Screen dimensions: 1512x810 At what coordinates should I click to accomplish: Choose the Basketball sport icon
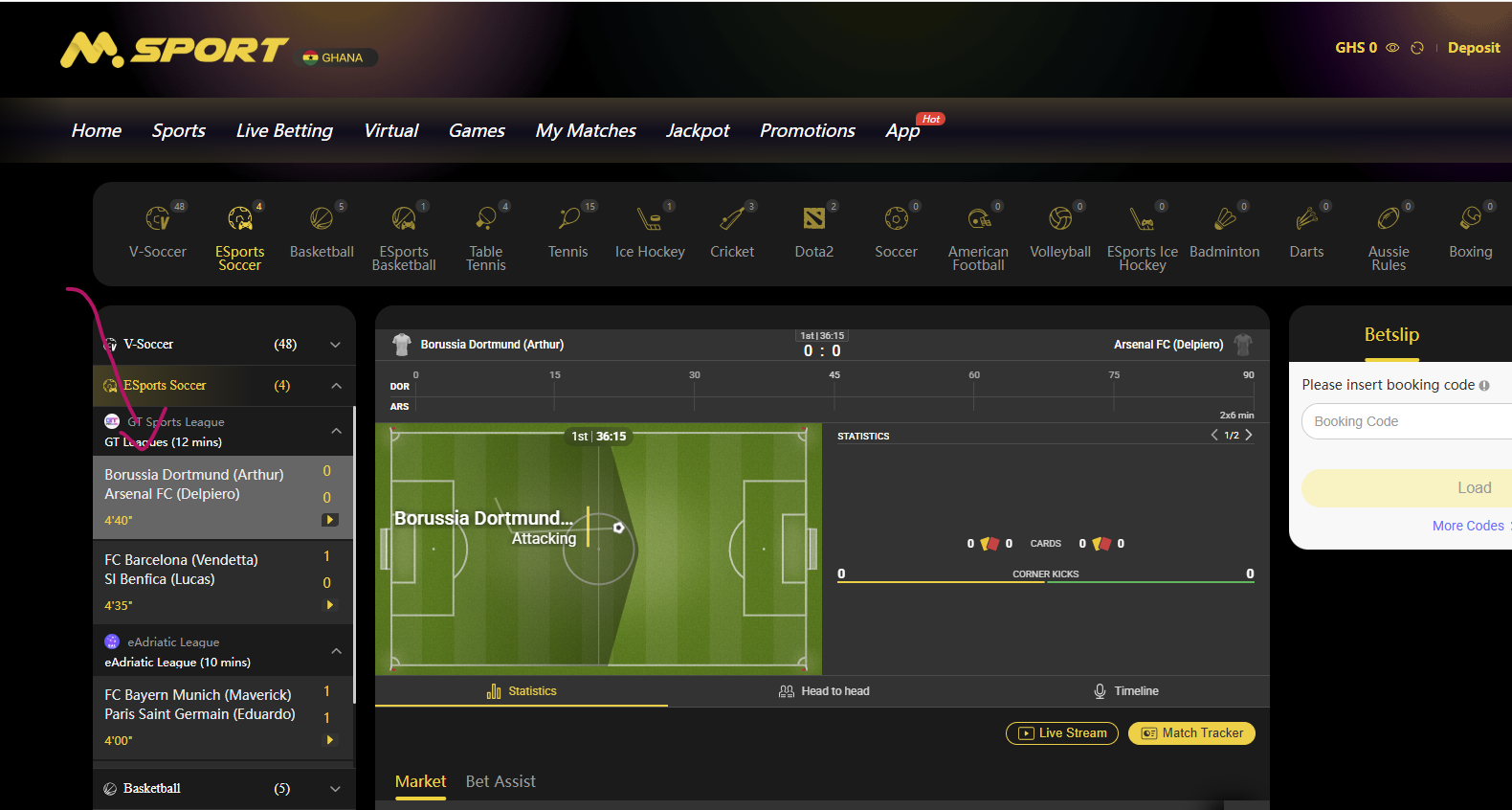[322, 218]
